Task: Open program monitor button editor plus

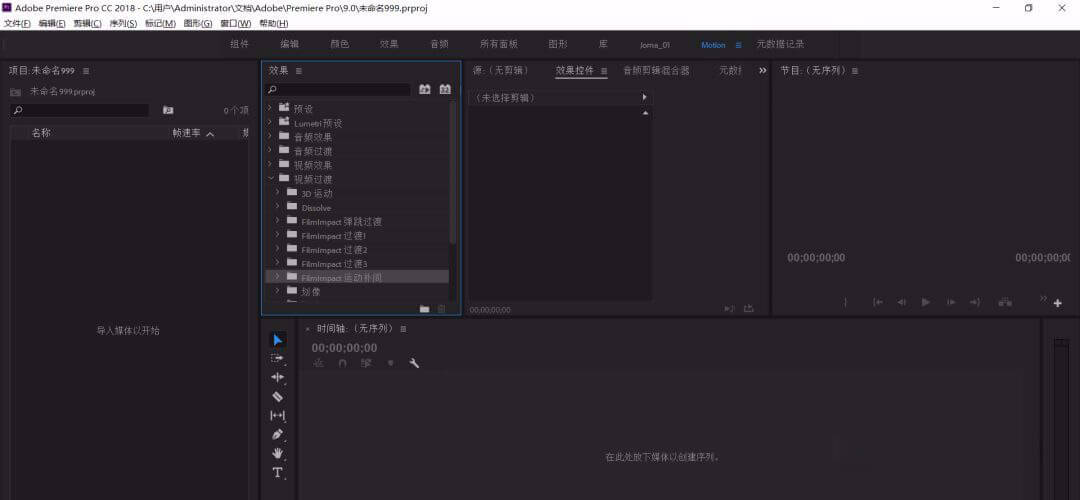Action: (1058, 303)
